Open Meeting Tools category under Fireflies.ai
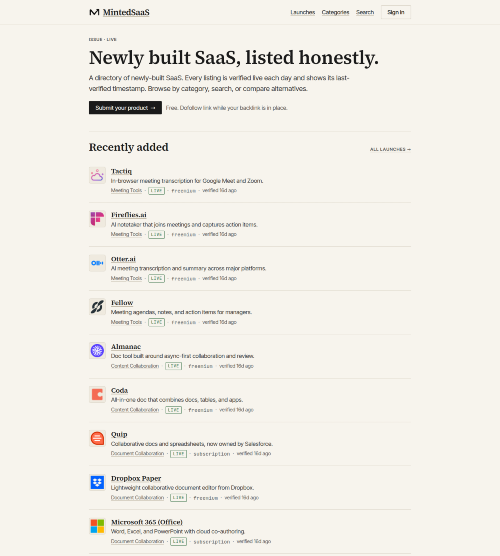500x556 pixels. [126, 234]
